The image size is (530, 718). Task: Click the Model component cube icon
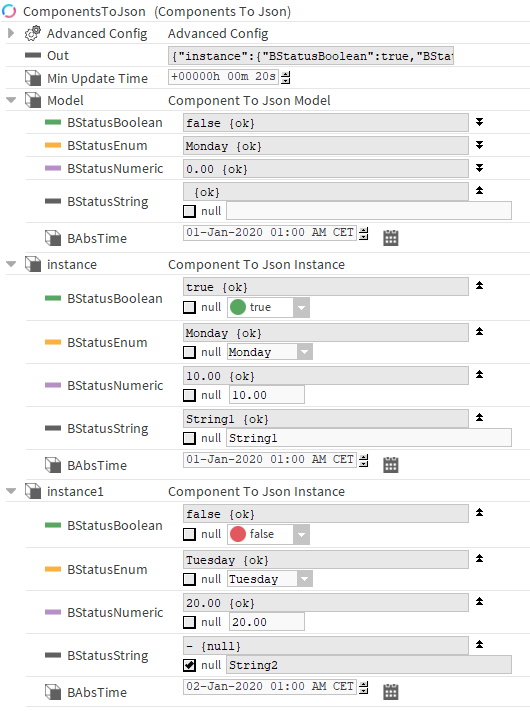tap(33, 100)
